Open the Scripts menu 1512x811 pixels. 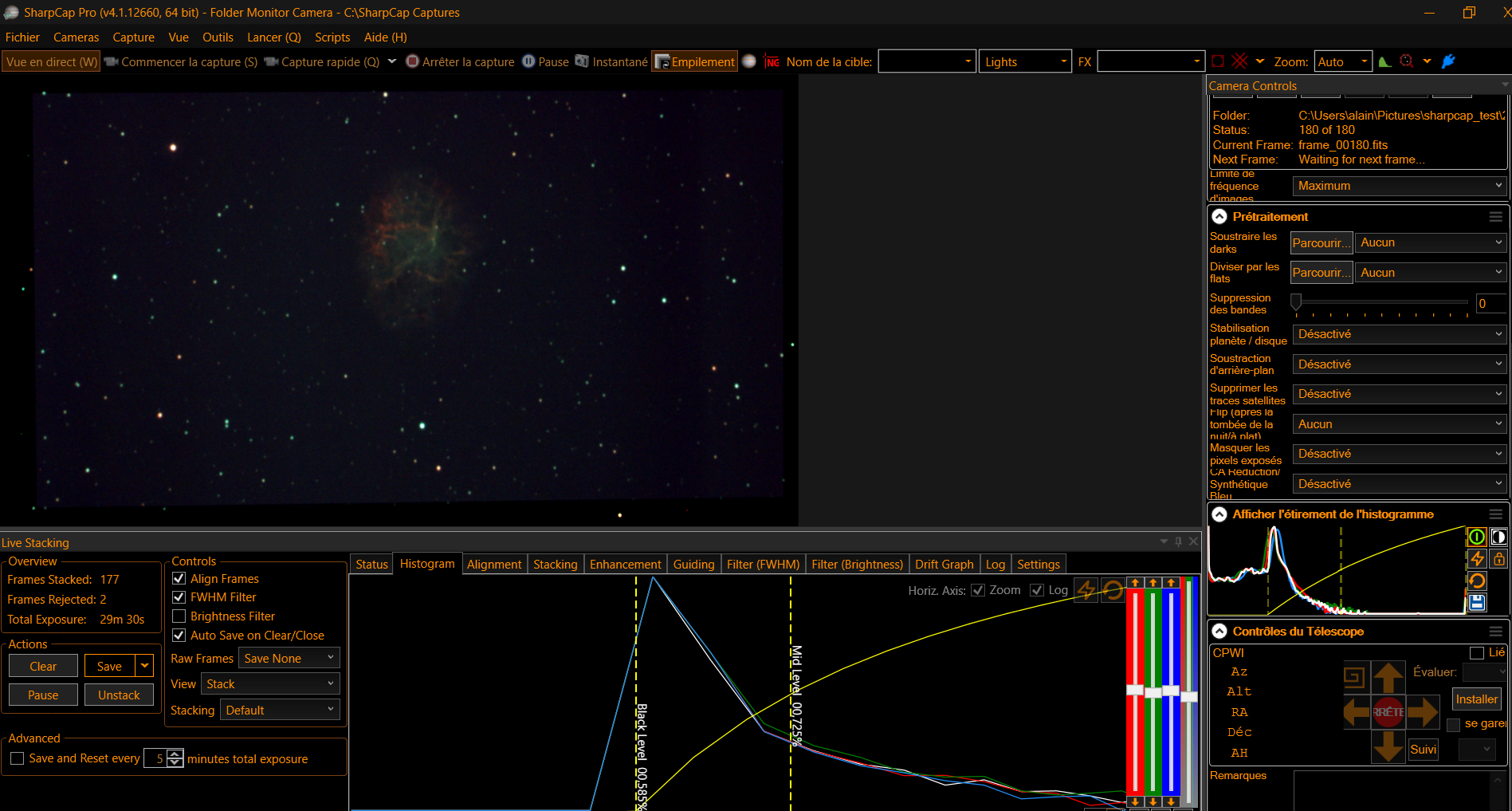click(332, 37)
